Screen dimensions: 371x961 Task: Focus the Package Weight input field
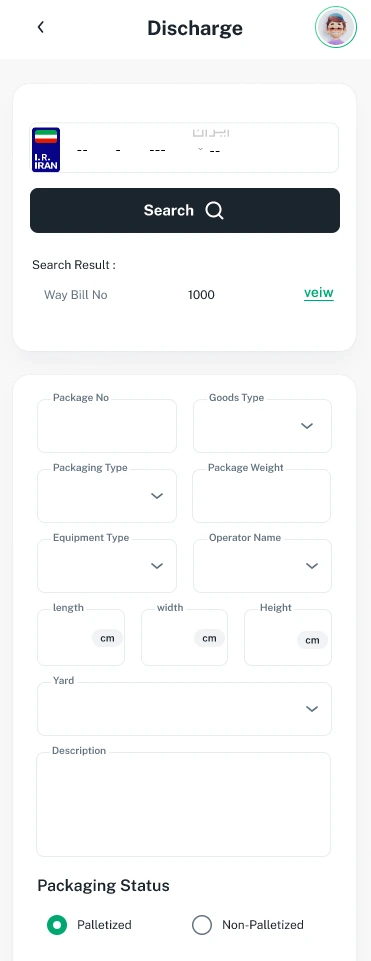tap(261, 496)
